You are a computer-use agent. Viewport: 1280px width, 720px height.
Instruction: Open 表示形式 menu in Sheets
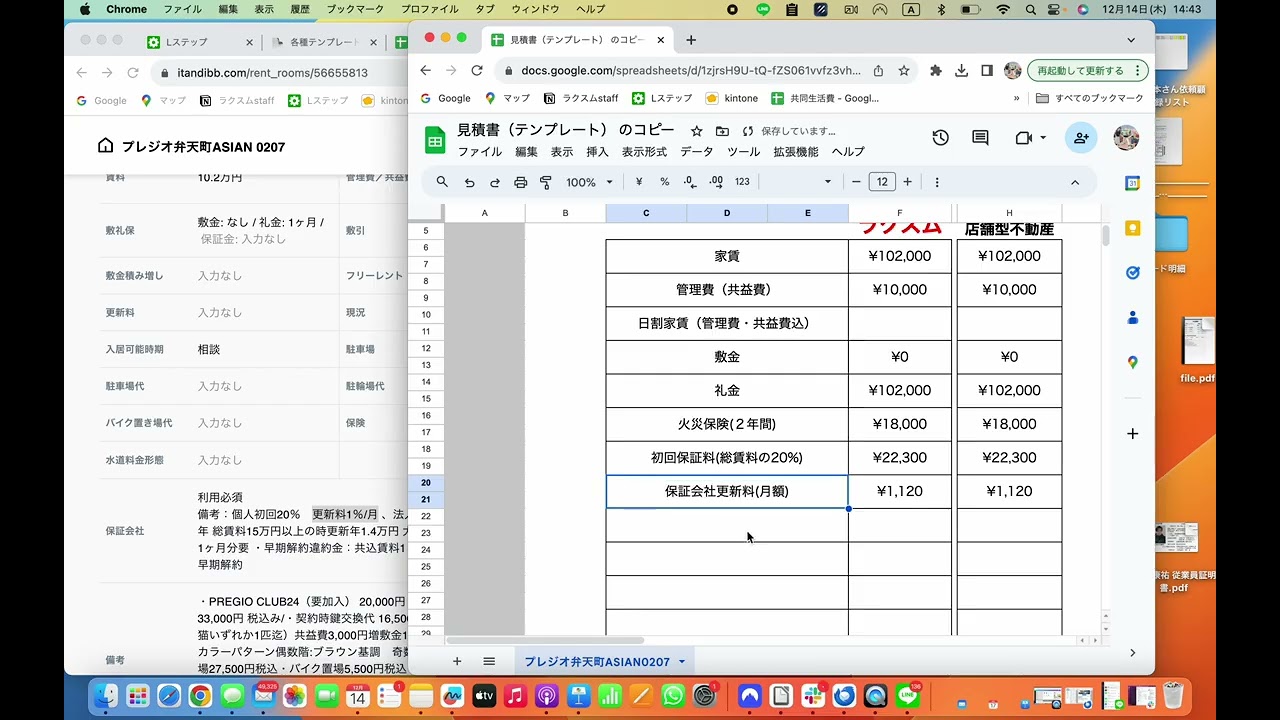coord(644,152)
